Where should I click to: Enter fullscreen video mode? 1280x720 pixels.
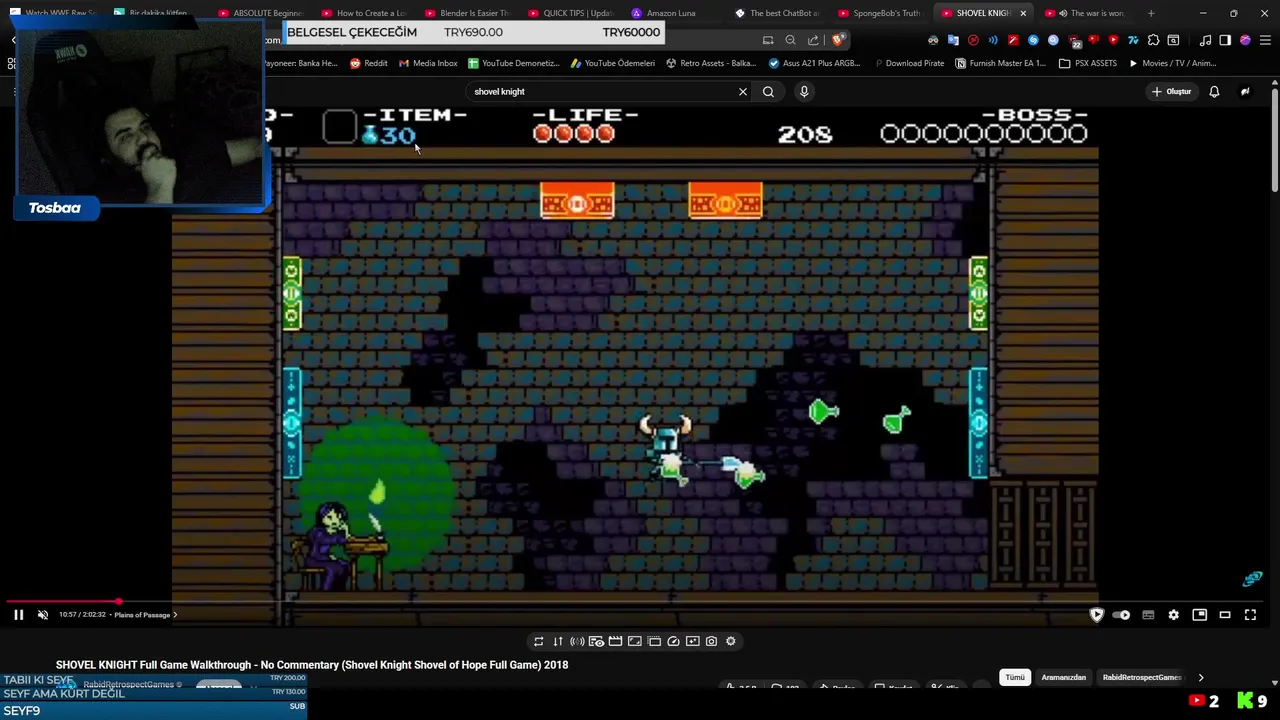(x=1250, y=615)
